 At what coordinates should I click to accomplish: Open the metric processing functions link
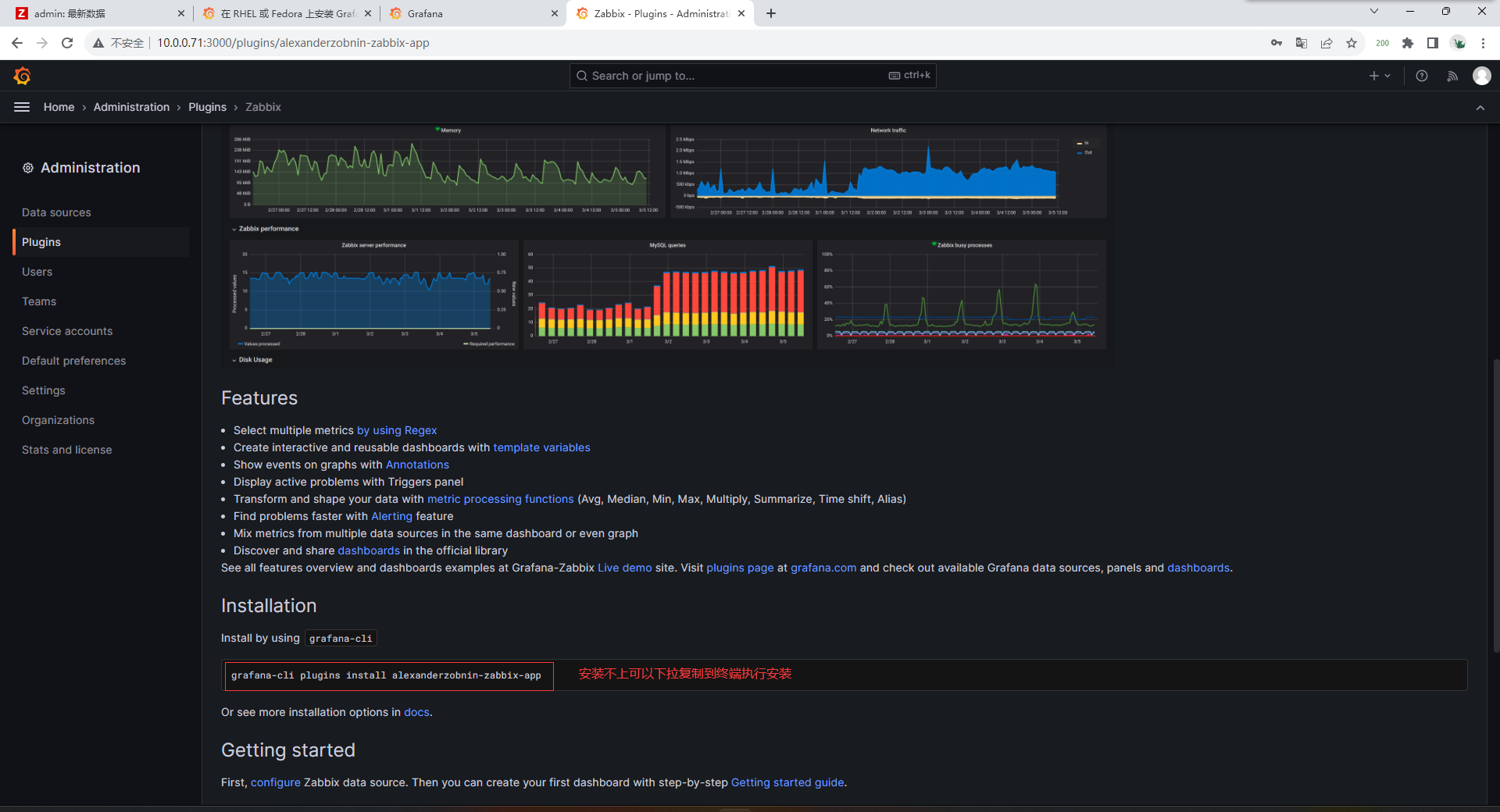tap(500, 499)
